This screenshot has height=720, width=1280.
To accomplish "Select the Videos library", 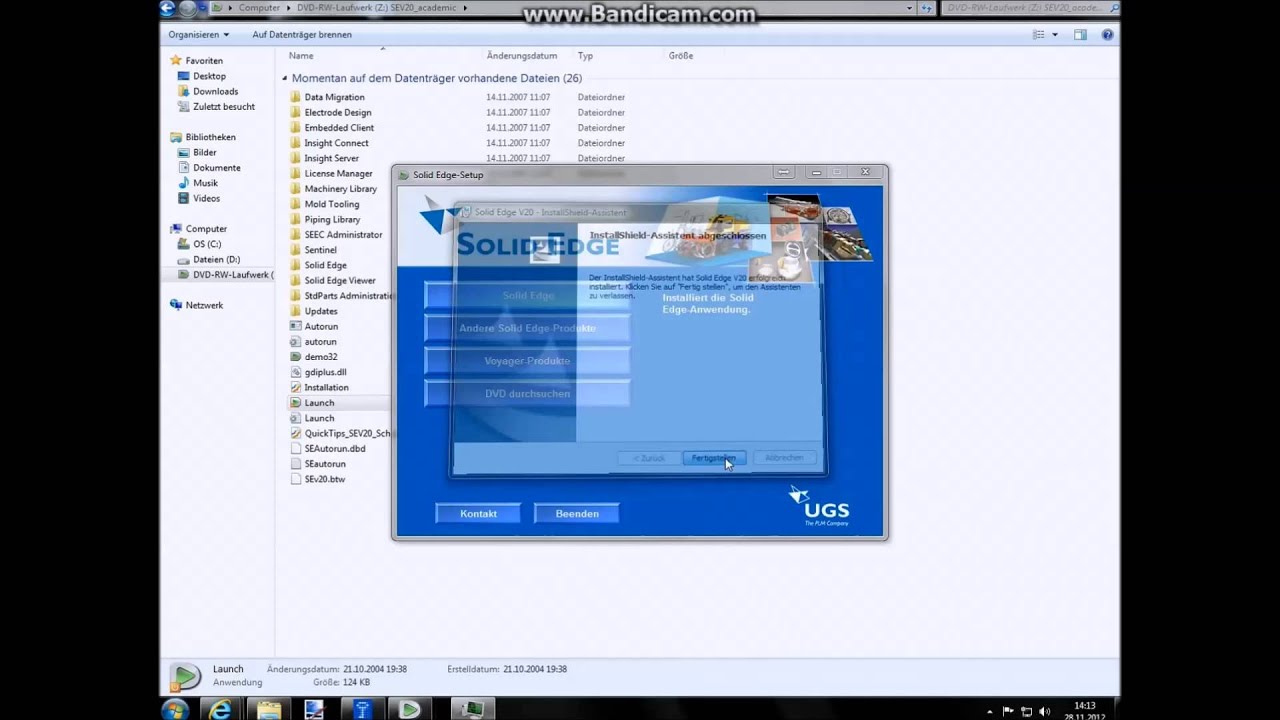I will [x=206, y=198].
